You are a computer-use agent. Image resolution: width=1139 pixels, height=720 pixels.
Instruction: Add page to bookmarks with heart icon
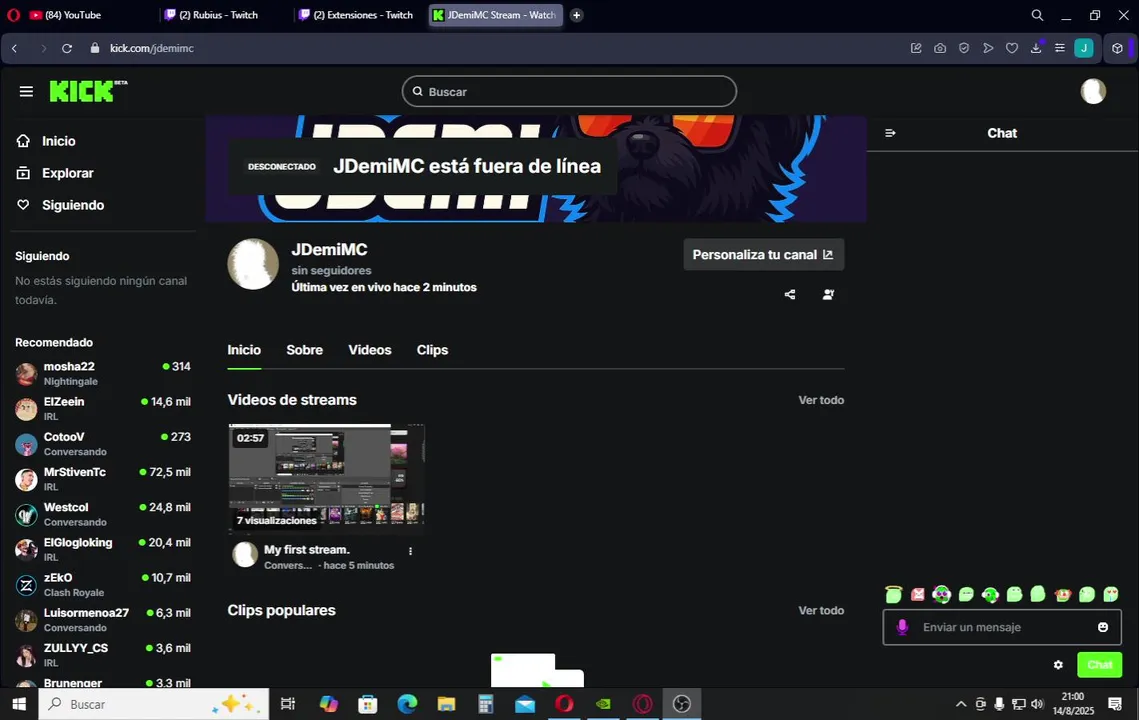(x=1012, y=48)
